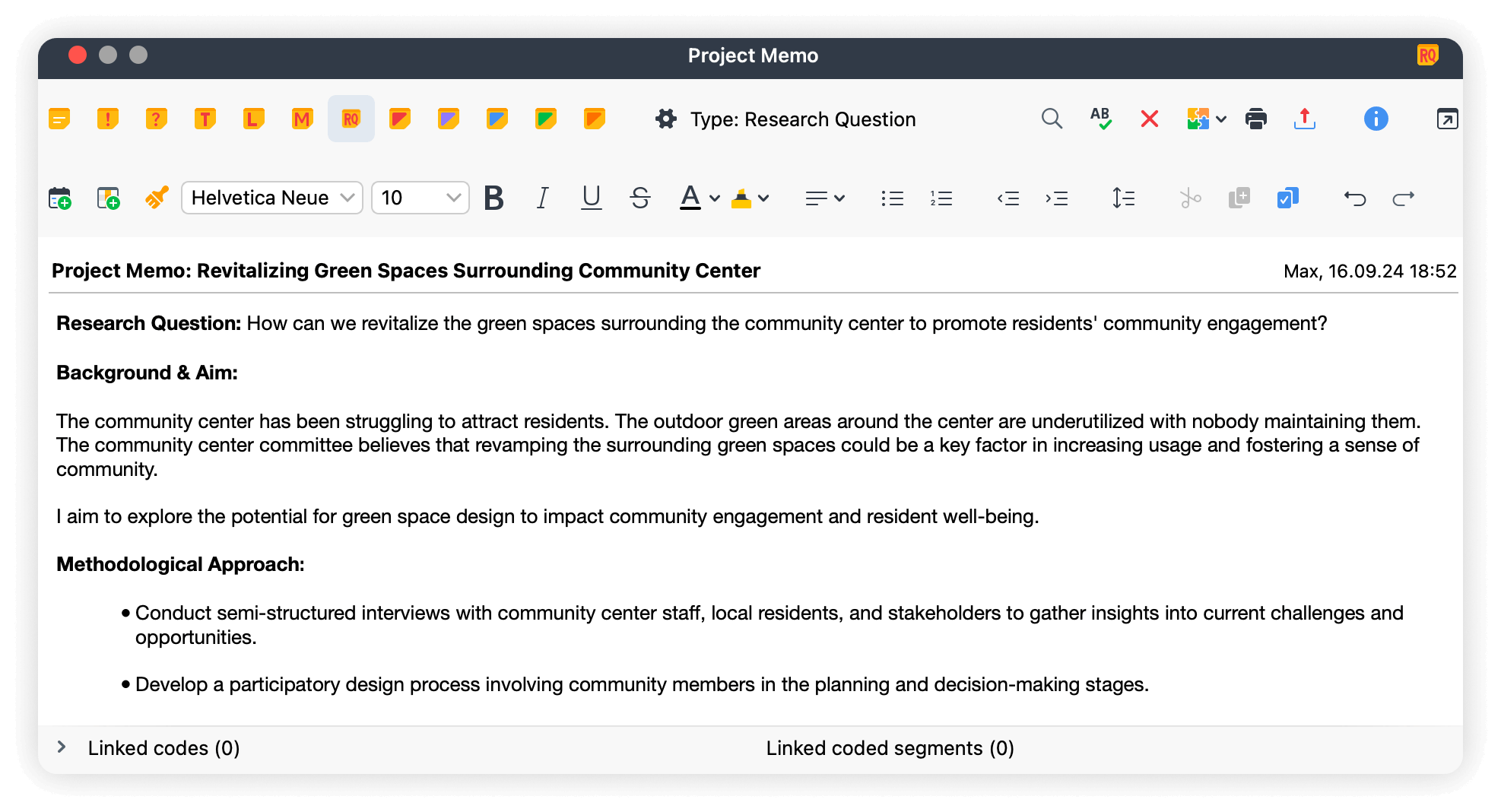Select the question mark memo type icon
1501x812 pixels.
[x=156, y=119]
